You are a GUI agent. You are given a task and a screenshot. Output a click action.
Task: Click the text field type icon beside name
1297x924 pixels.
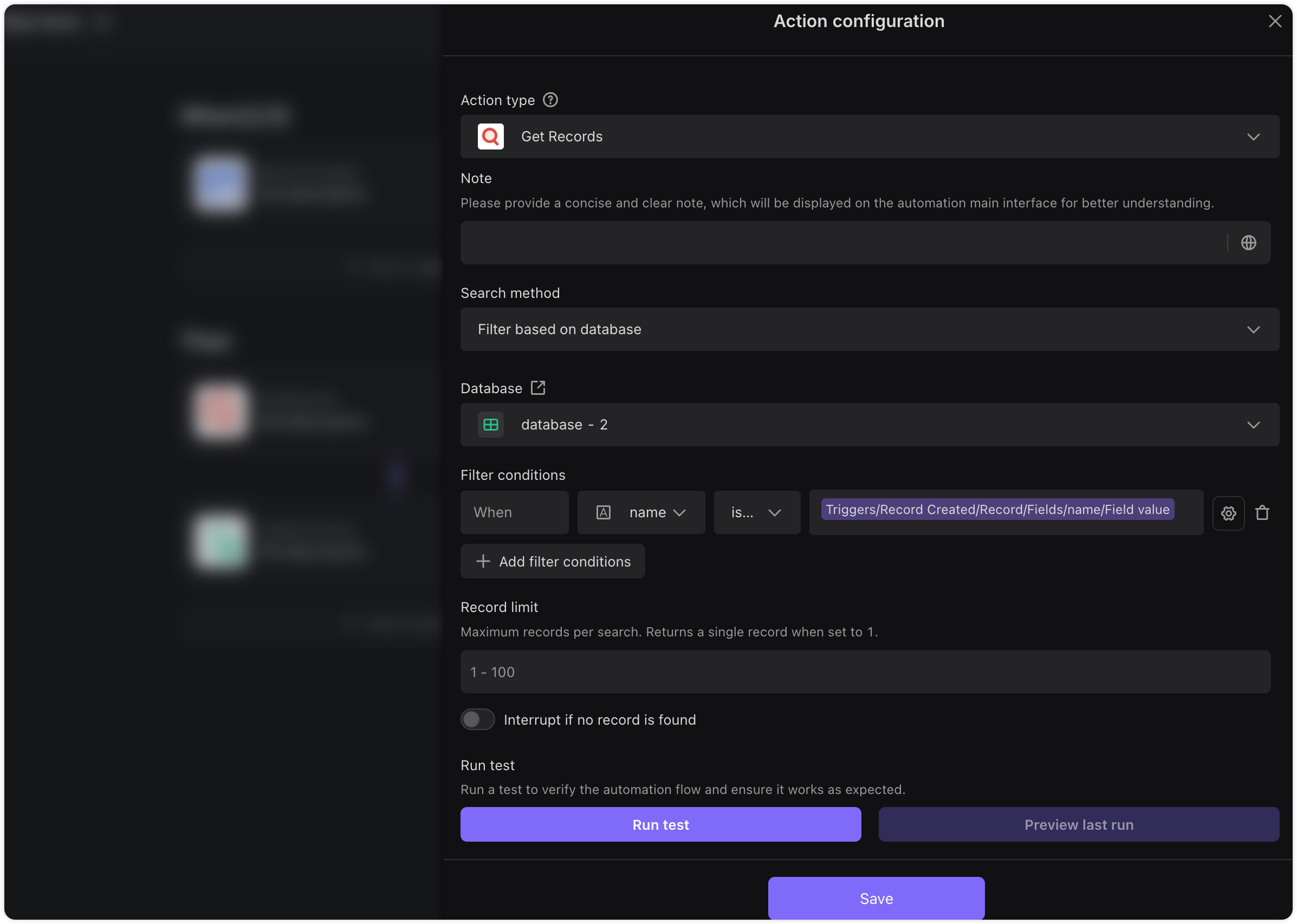click(603, 512)
